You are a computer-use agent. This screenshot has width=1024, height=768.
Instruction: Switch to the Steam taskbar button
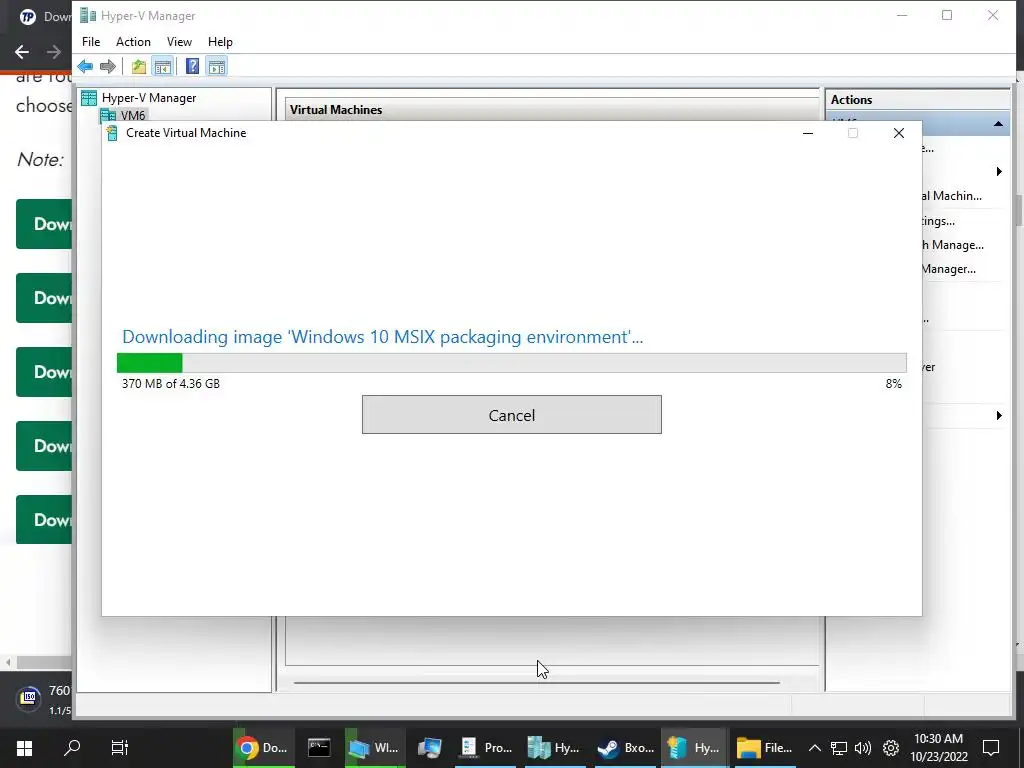(x=625, y=748)
